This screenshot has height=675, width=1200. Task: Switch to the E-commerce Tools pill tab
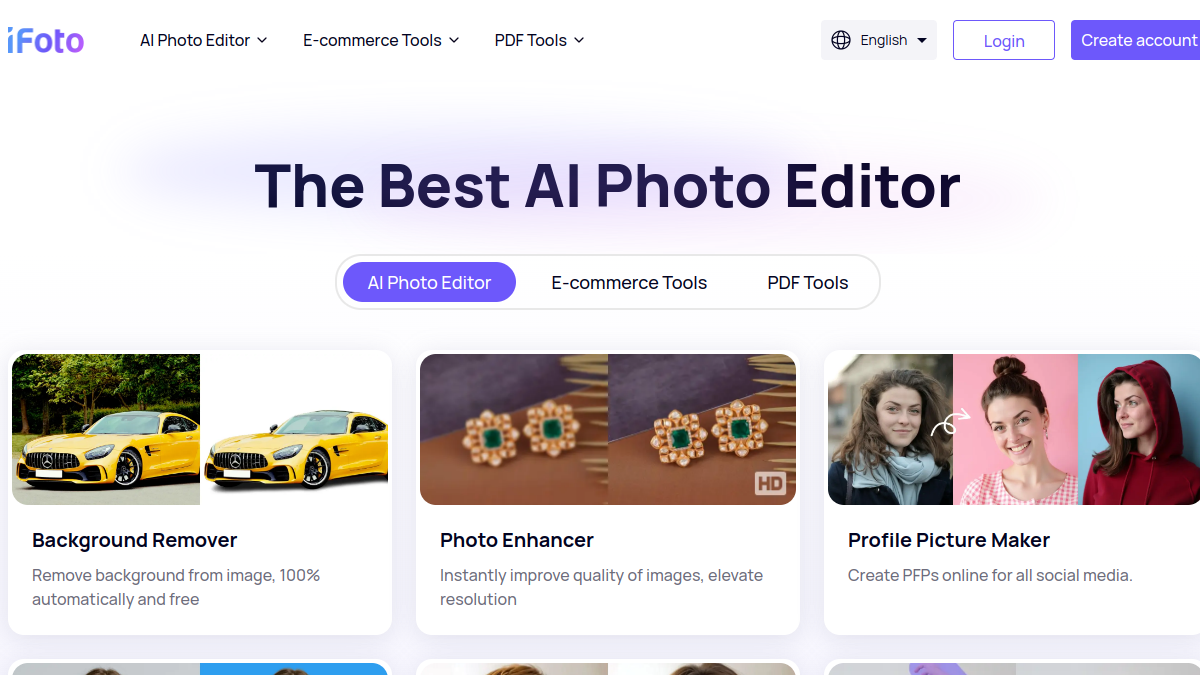[629, 282]
